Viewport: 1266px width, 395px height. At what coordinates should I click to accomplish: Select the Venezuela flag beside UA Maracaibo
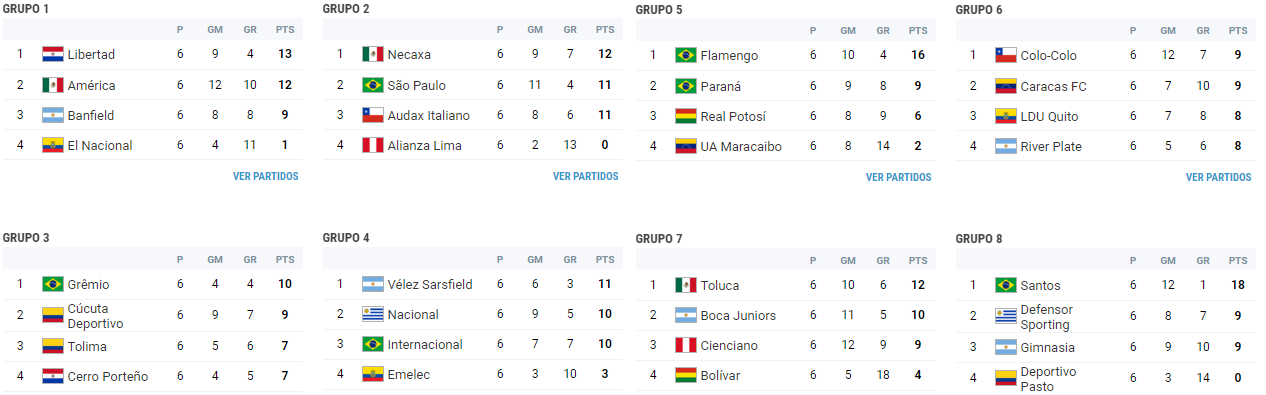[686, 146]
